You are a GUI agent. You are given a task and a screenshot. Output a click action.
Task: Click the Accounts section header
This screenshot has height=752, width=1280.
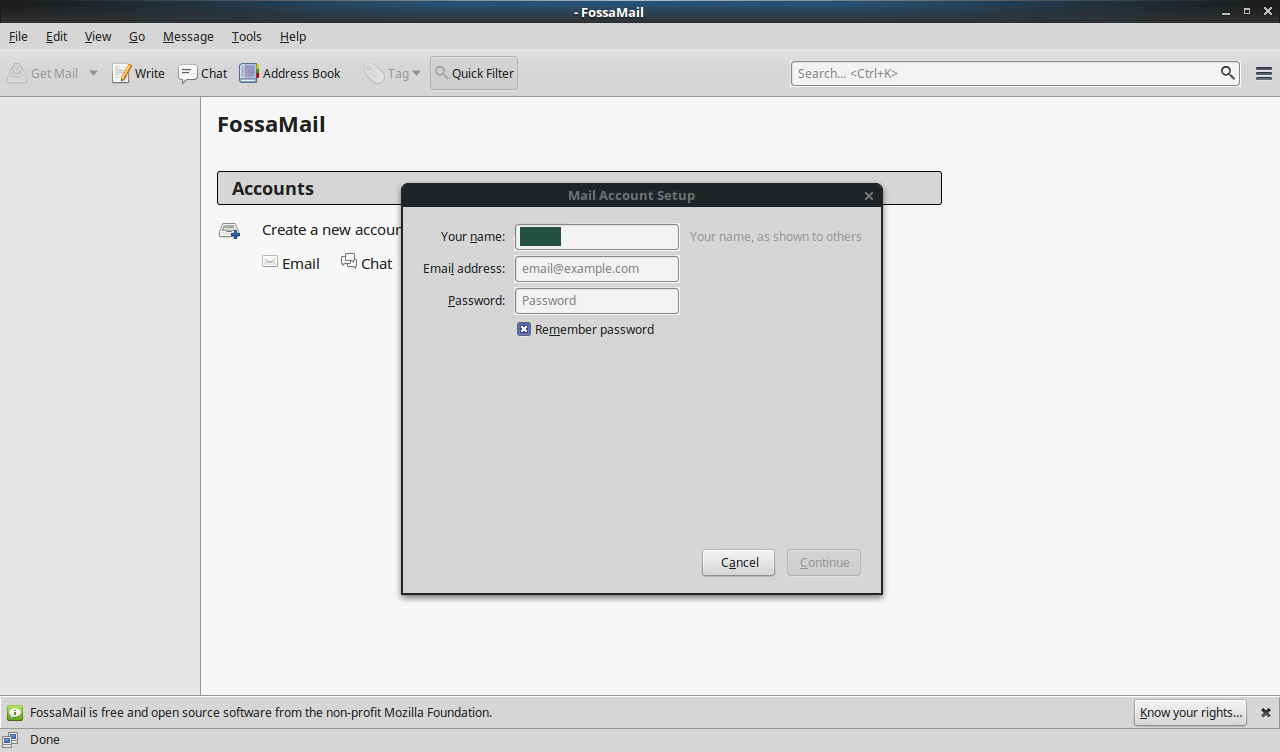point(579,188)
